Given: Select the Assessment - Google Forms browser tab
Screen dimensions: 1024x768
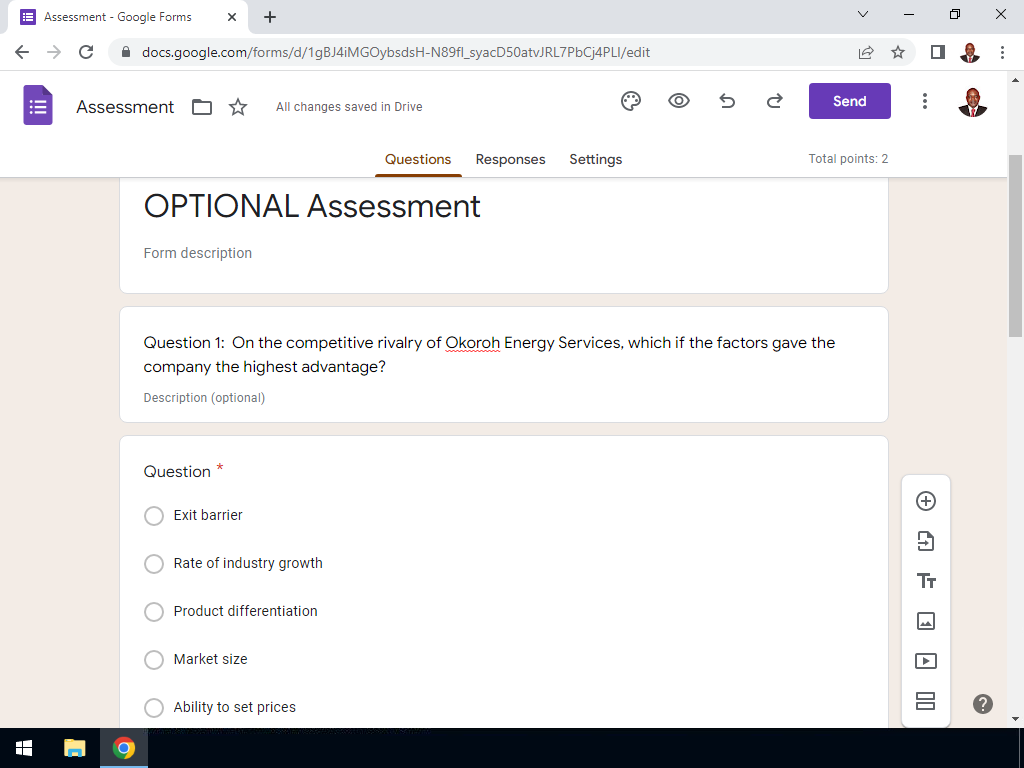Looking at the screenshot, I should [128, 17].
